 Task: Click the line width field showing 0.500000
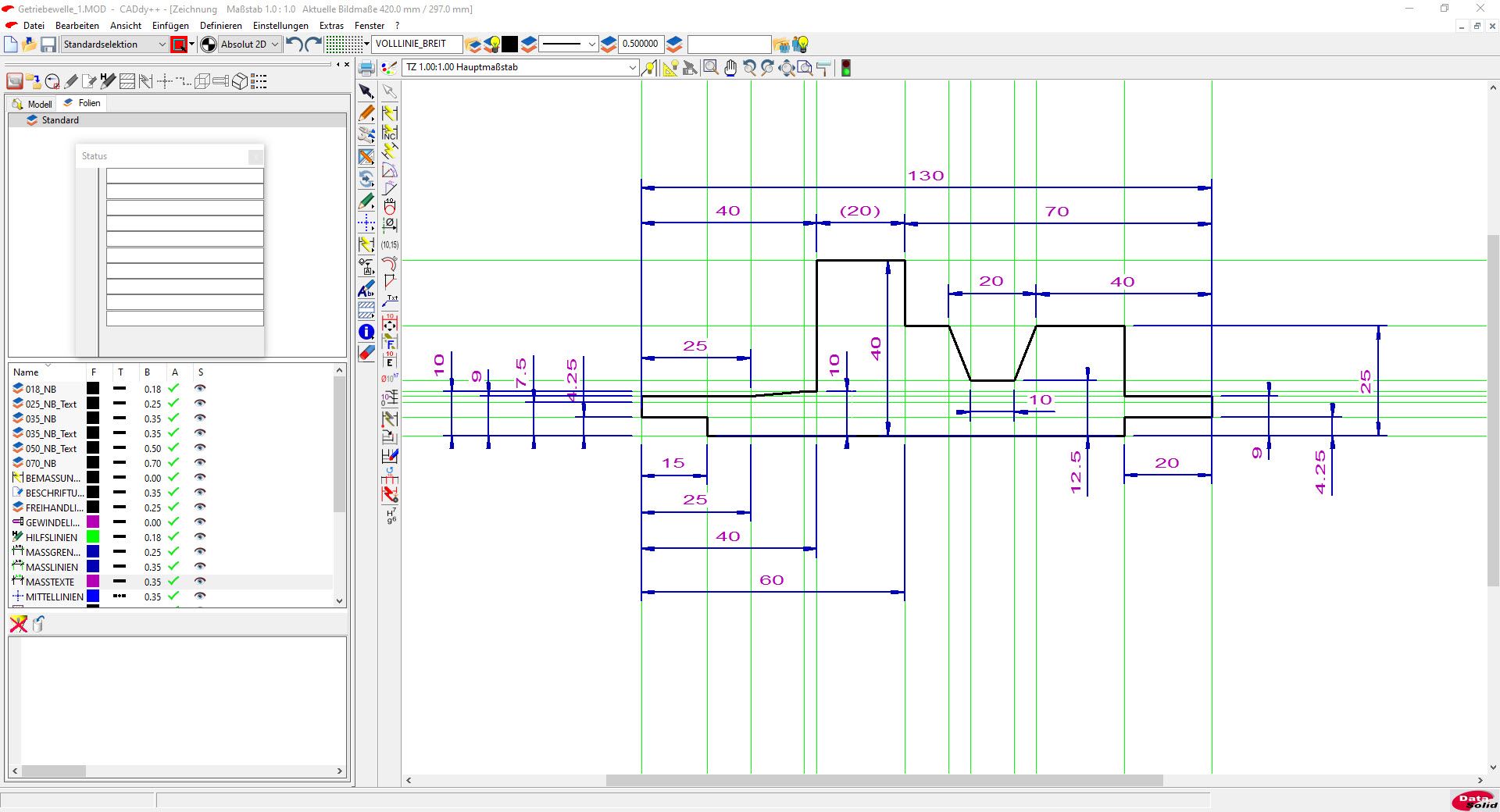(x=640, y=45)
